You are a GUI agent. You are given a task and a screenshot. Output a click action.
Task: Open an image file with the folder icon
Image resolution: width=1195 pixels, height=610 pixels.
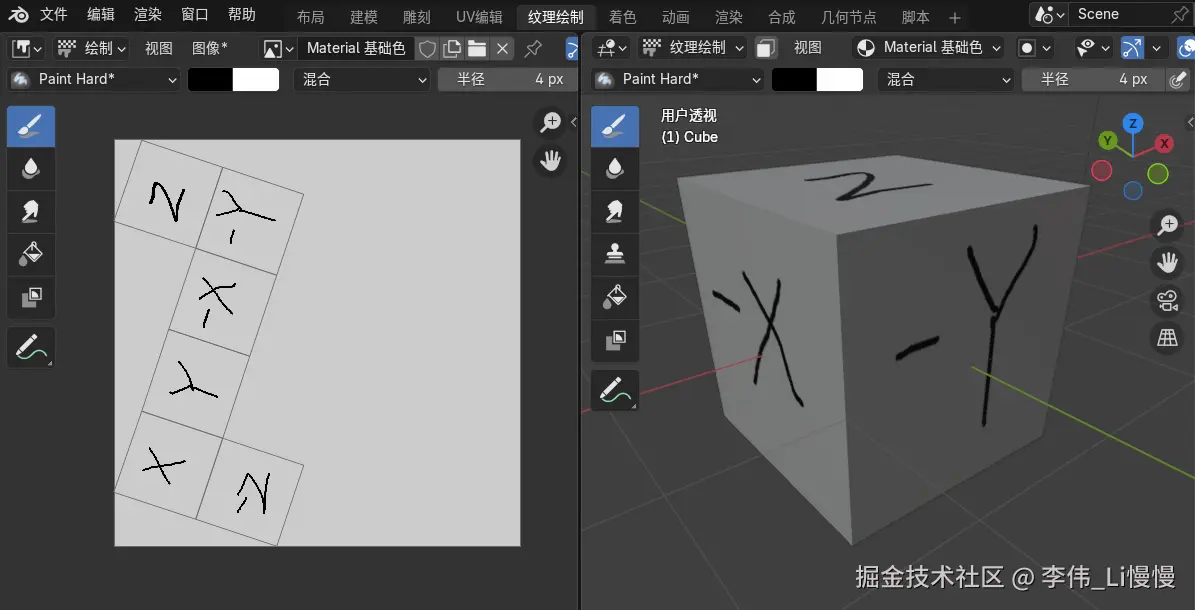[477, 49]
